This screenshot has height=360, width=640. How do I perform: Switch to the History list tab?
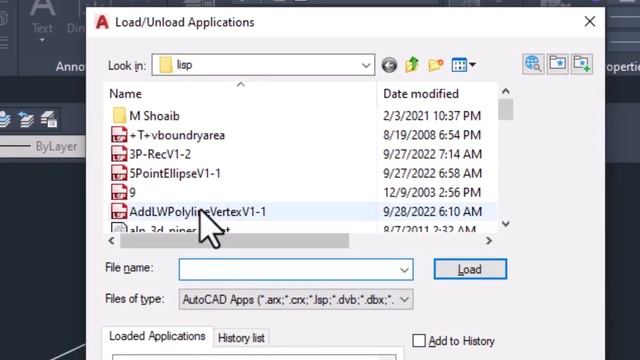(241, 338)
